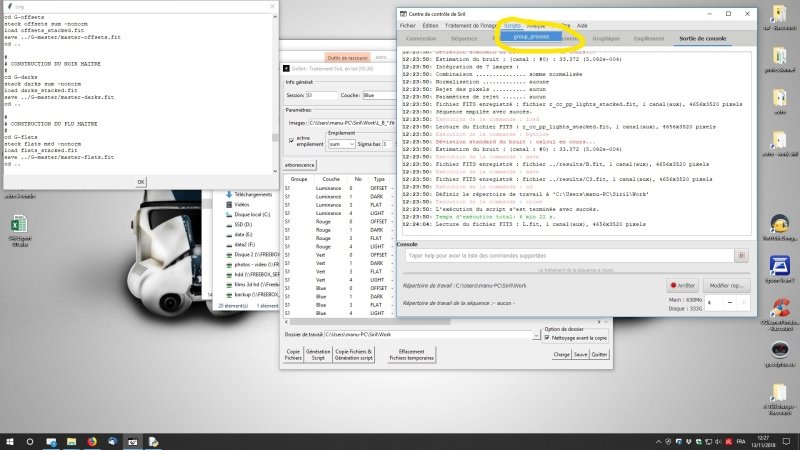Switch to the Empilement tab
The height and width of the screenshot is (450, 800).
click(x=649, y=39)
